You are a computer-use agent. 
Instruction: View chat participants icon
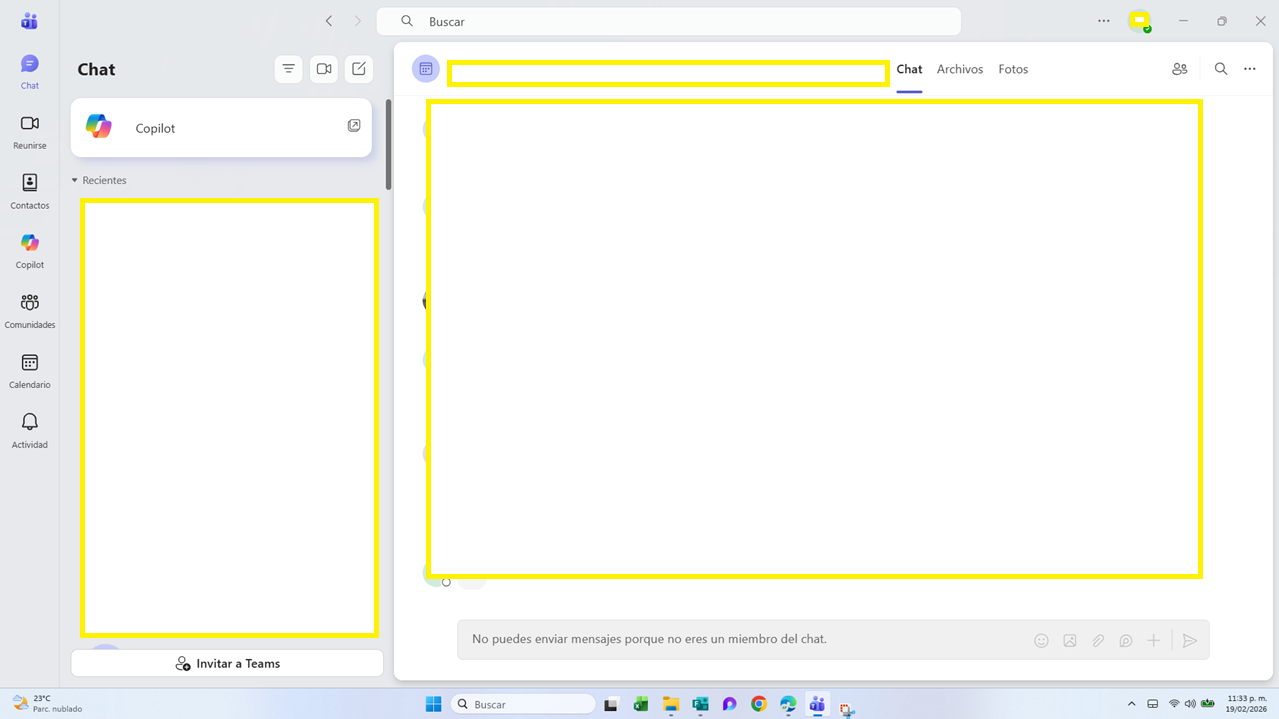pyautogui.click(x=1180, y=69)
